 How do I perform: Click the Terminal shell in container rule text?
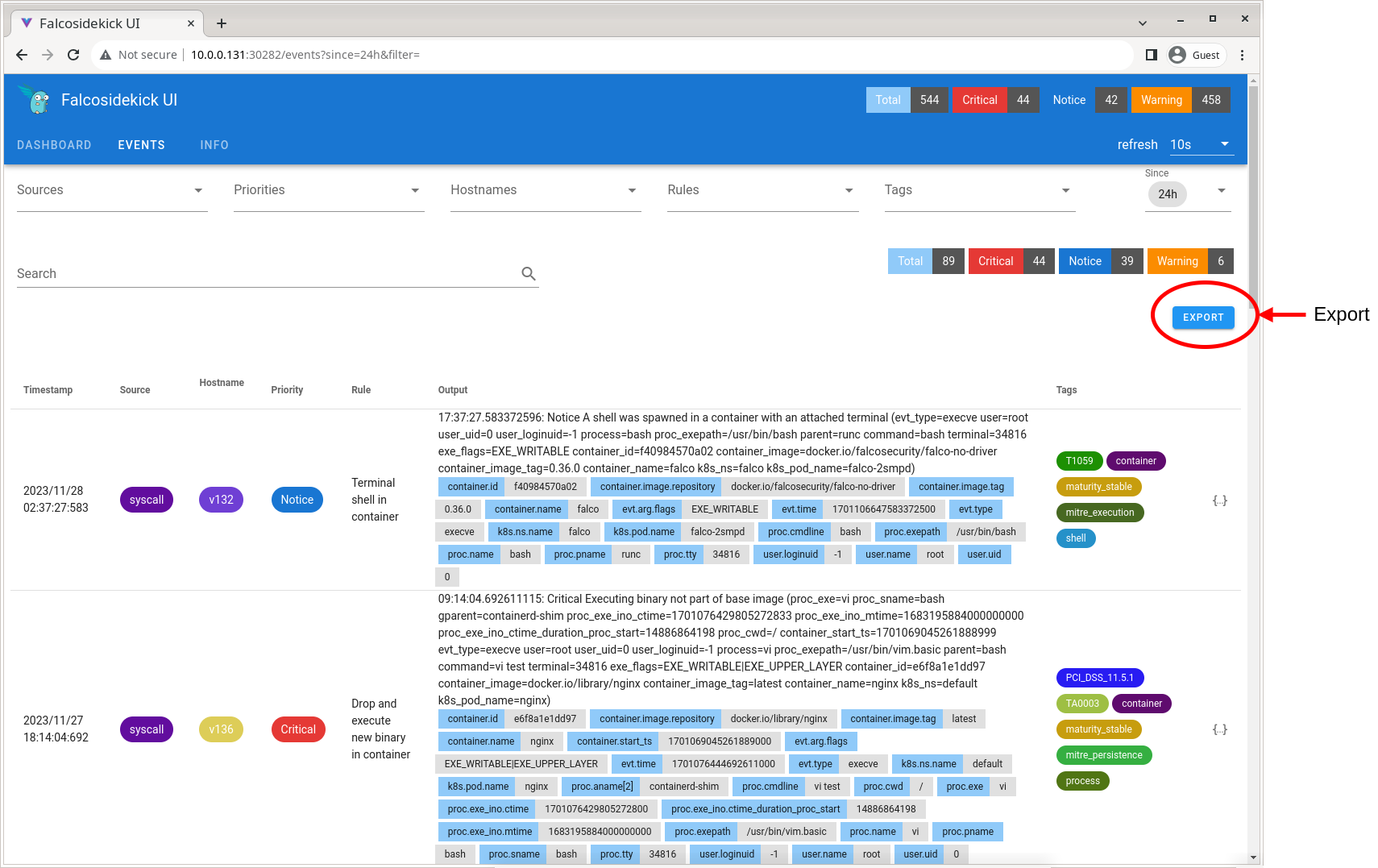coord(375,500)
